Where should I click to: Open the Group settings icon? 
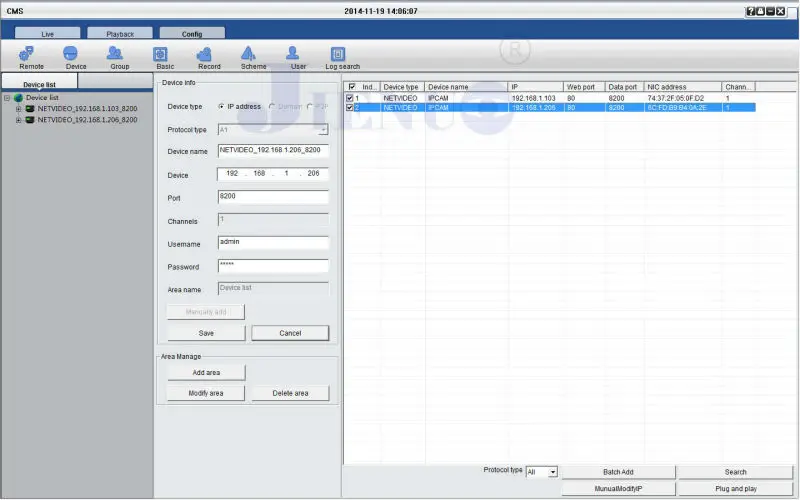(119, 54)
